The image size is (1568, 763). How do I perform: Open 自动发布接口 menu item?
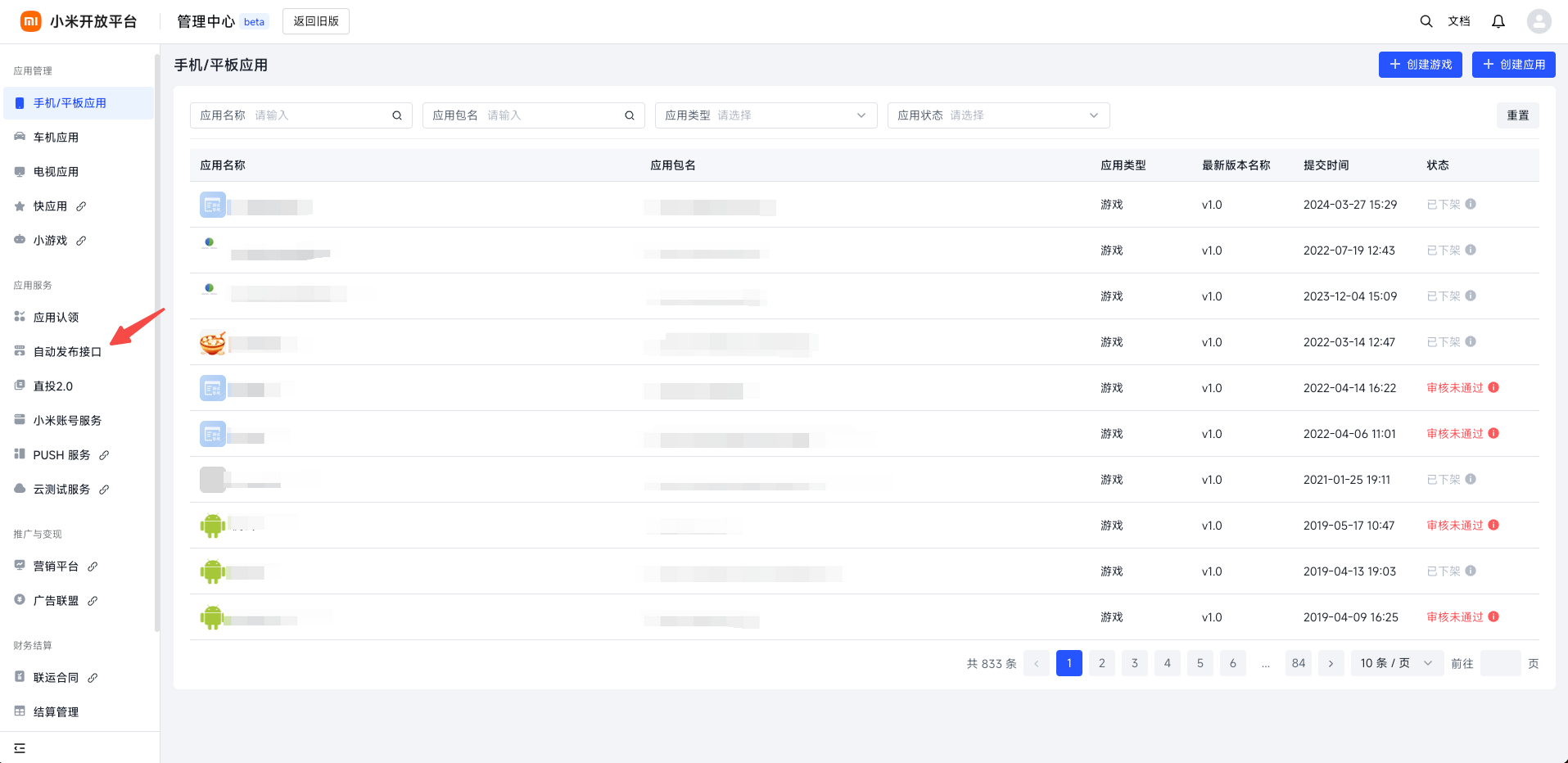(x=77, y=352)
